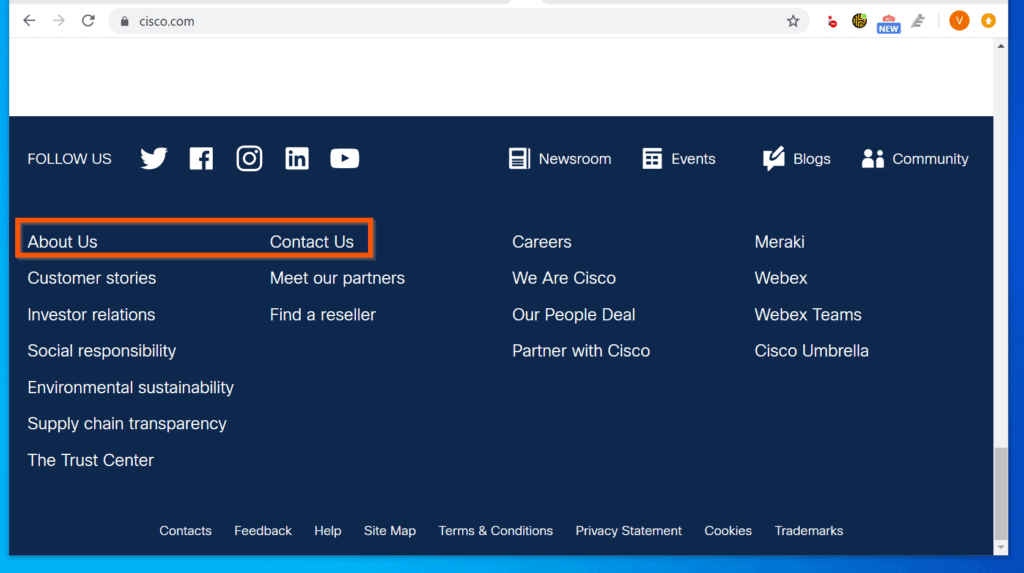Click the vertical scrollbar thumb
The width and height of the screenshot is (1024, 573).
pos(1000,493)
